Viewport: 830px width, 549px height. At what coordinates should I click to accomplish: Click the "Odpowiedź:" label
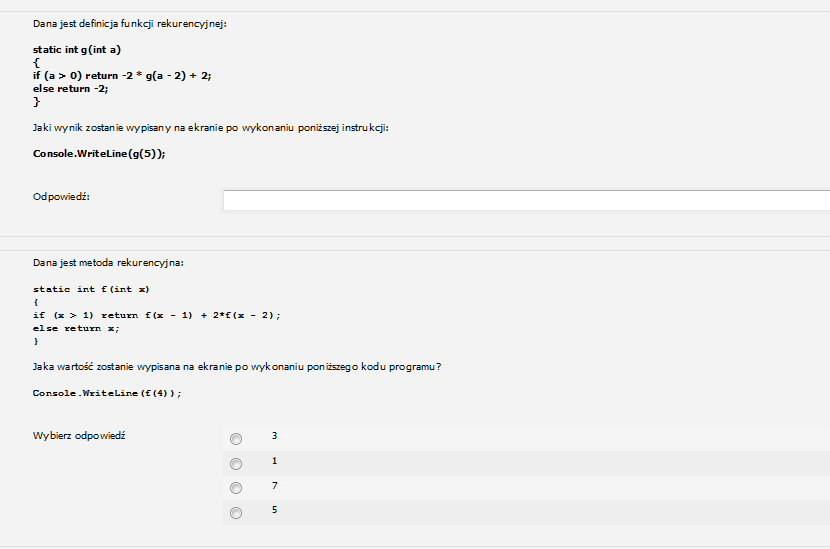(61, 196)
